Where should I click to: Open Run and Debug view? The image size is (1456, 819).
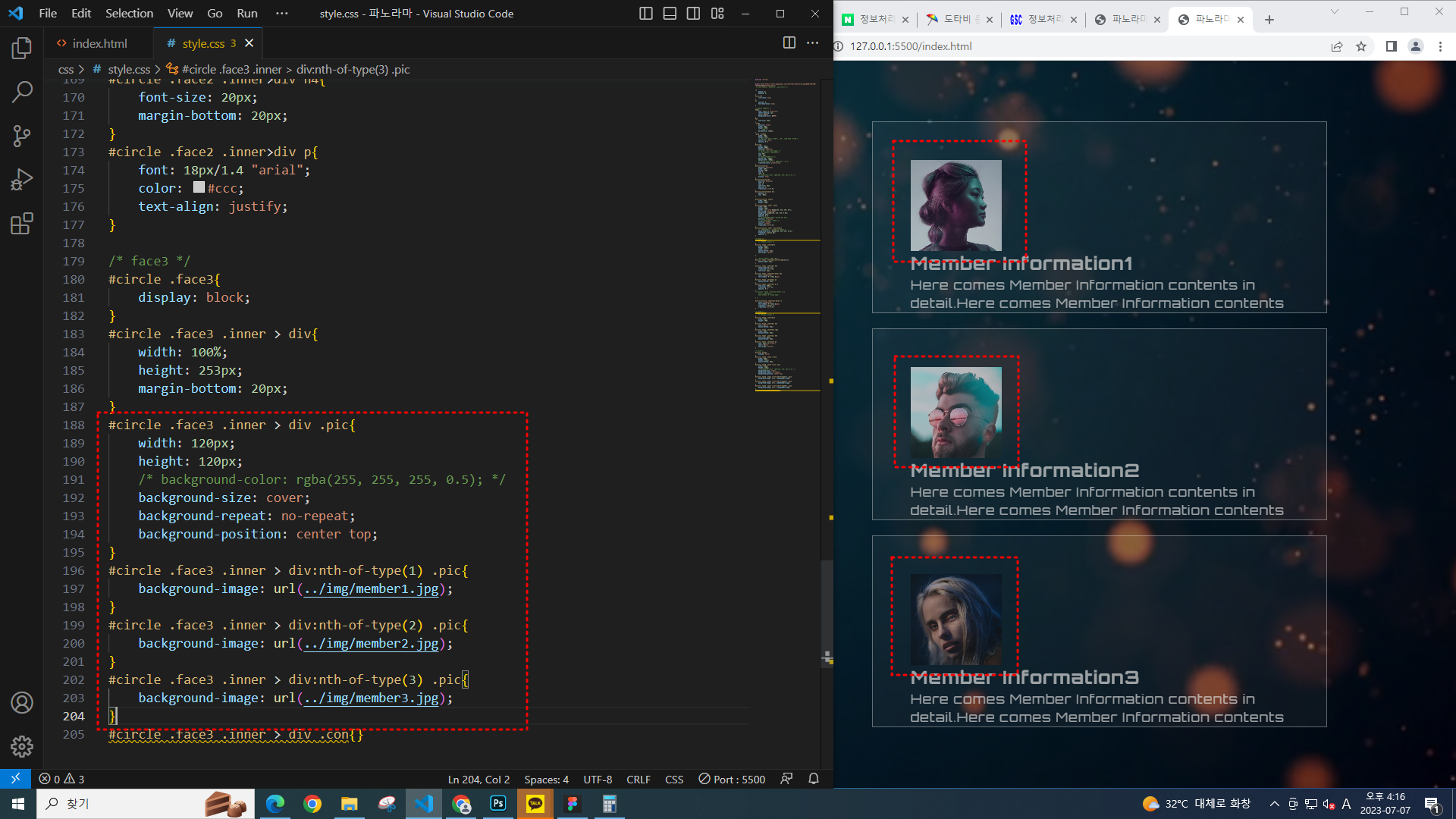click(x=21, y=180)
